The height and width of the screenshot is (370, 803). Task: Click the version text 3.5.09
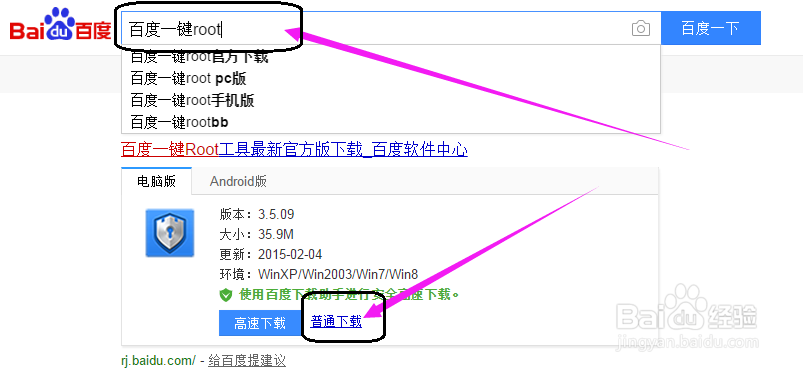(x=276, y=214)
